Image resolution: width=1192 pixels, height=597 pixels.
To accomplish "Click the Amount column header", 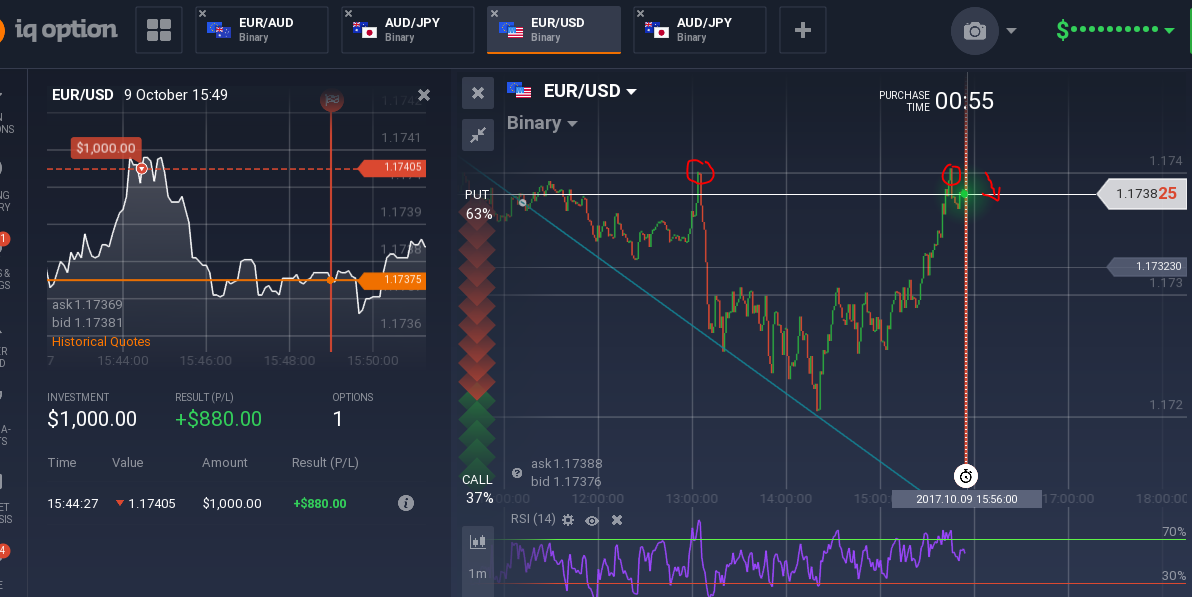I will (x=224, y=462).
